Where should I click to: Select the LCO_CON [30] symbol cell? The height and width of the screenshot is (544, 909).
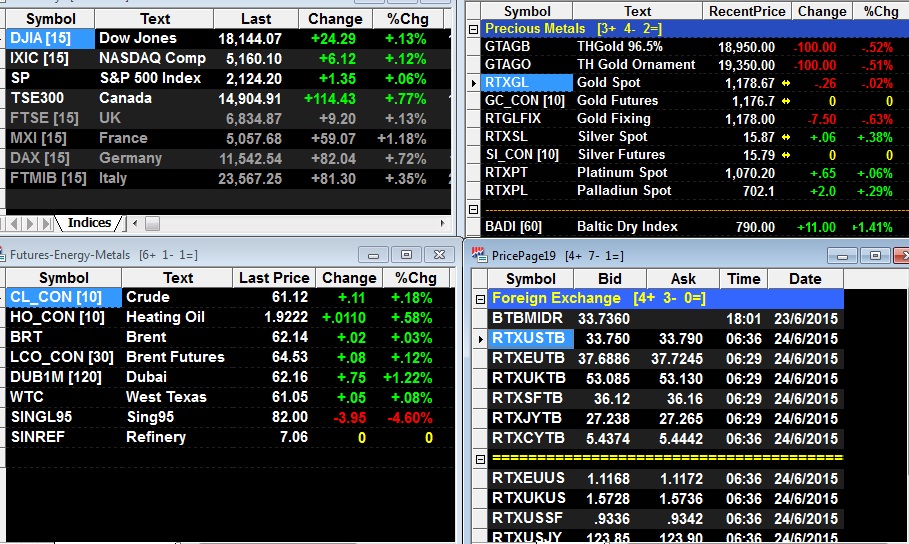click(x=63, y=357)
